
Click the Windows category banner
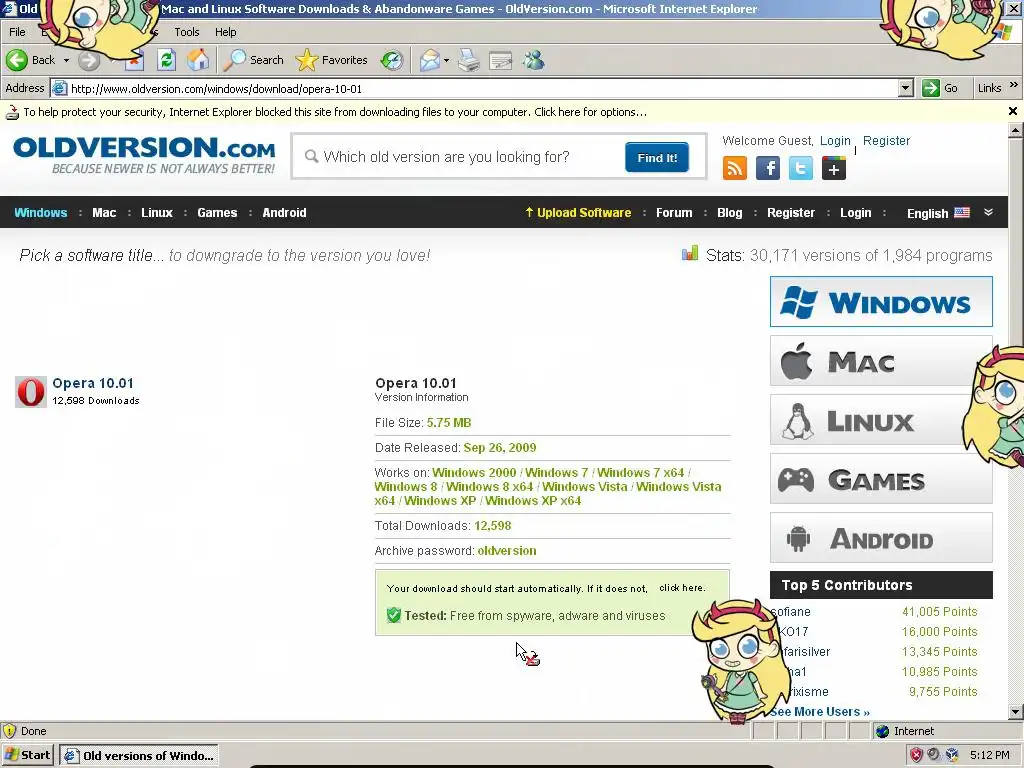(x=881, y=302)
